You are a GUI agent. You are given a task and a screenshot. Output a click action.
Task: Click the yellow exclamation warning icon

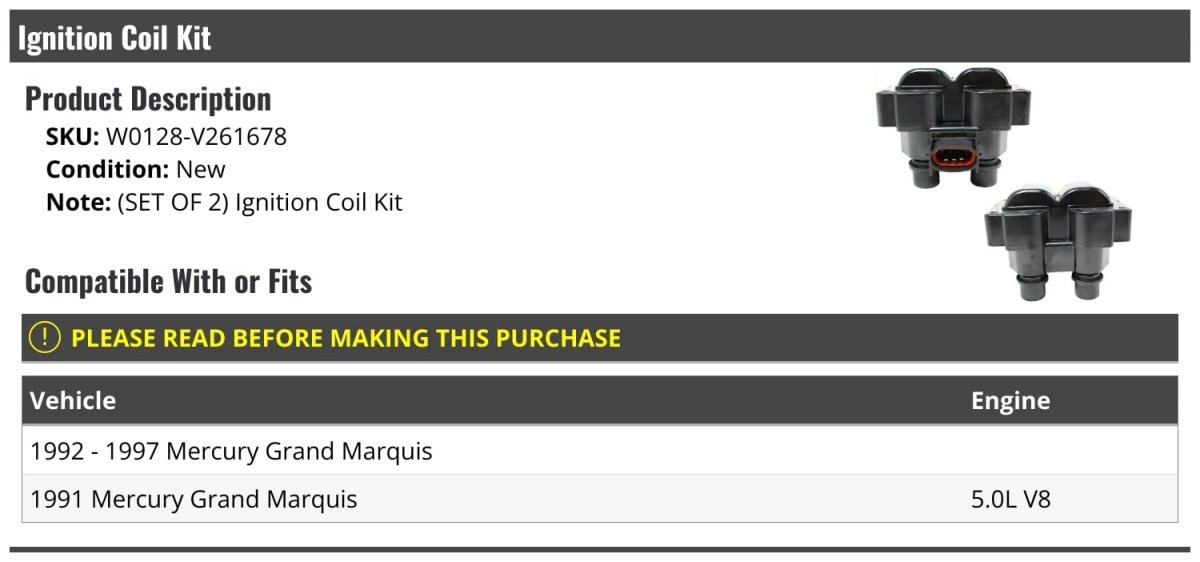pos(45,338)
